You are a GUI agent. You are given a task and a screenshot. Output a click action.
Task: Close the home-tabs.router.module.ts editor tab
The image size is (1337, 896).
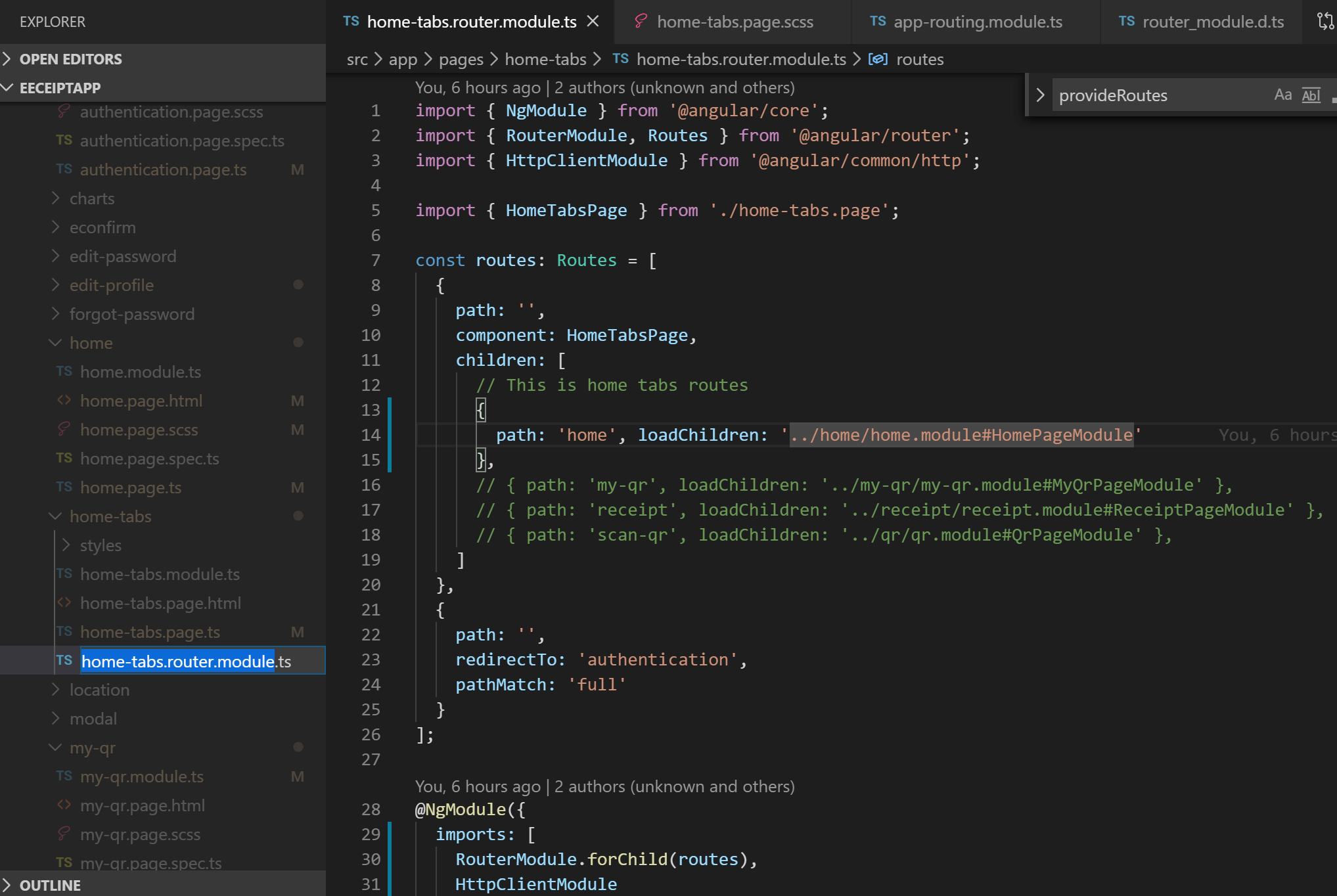click(593, 21)
